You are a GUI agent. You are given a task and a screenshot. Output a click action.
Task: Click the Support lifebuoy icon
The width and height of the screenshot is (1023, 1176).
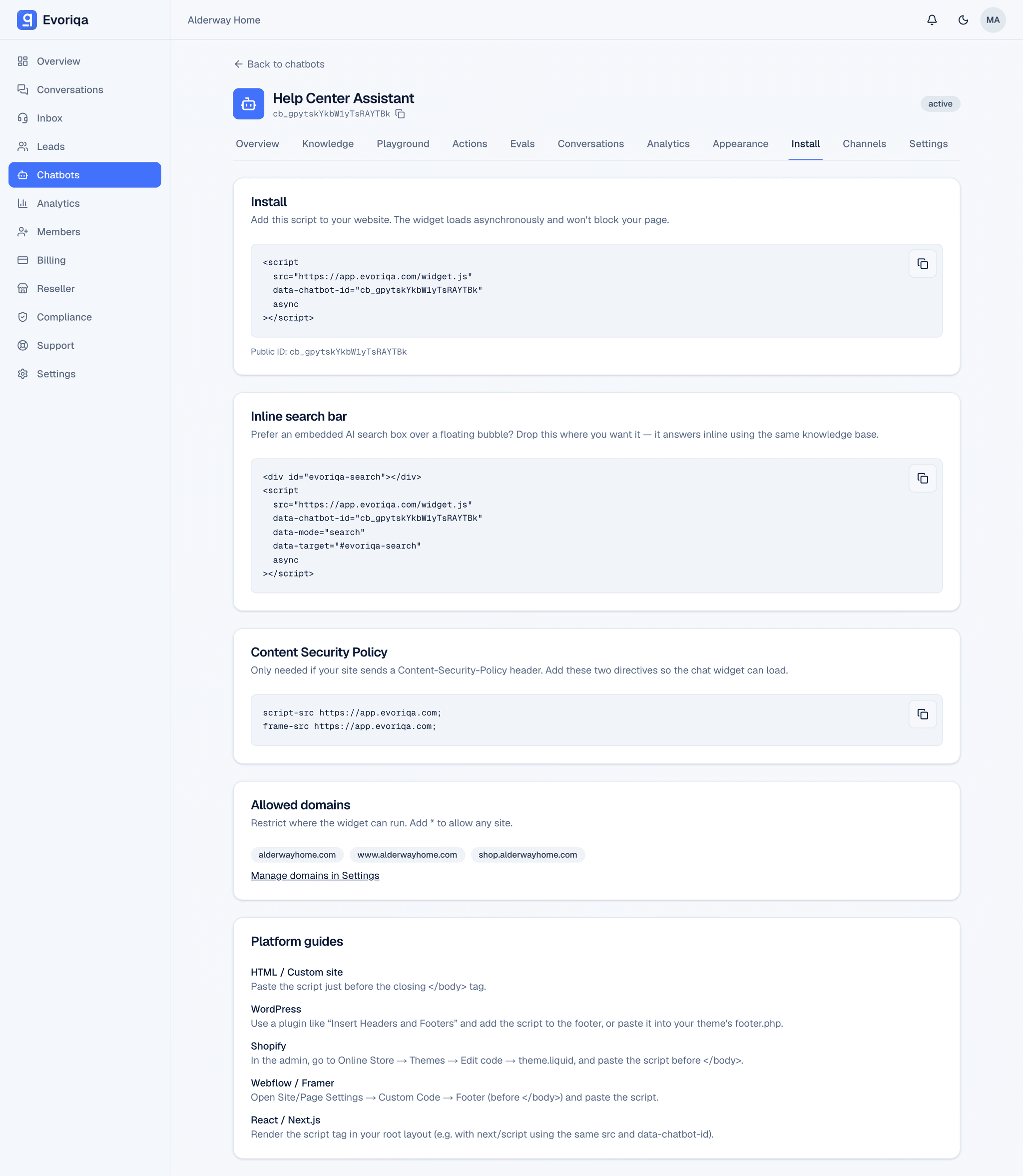pos(23,345)
